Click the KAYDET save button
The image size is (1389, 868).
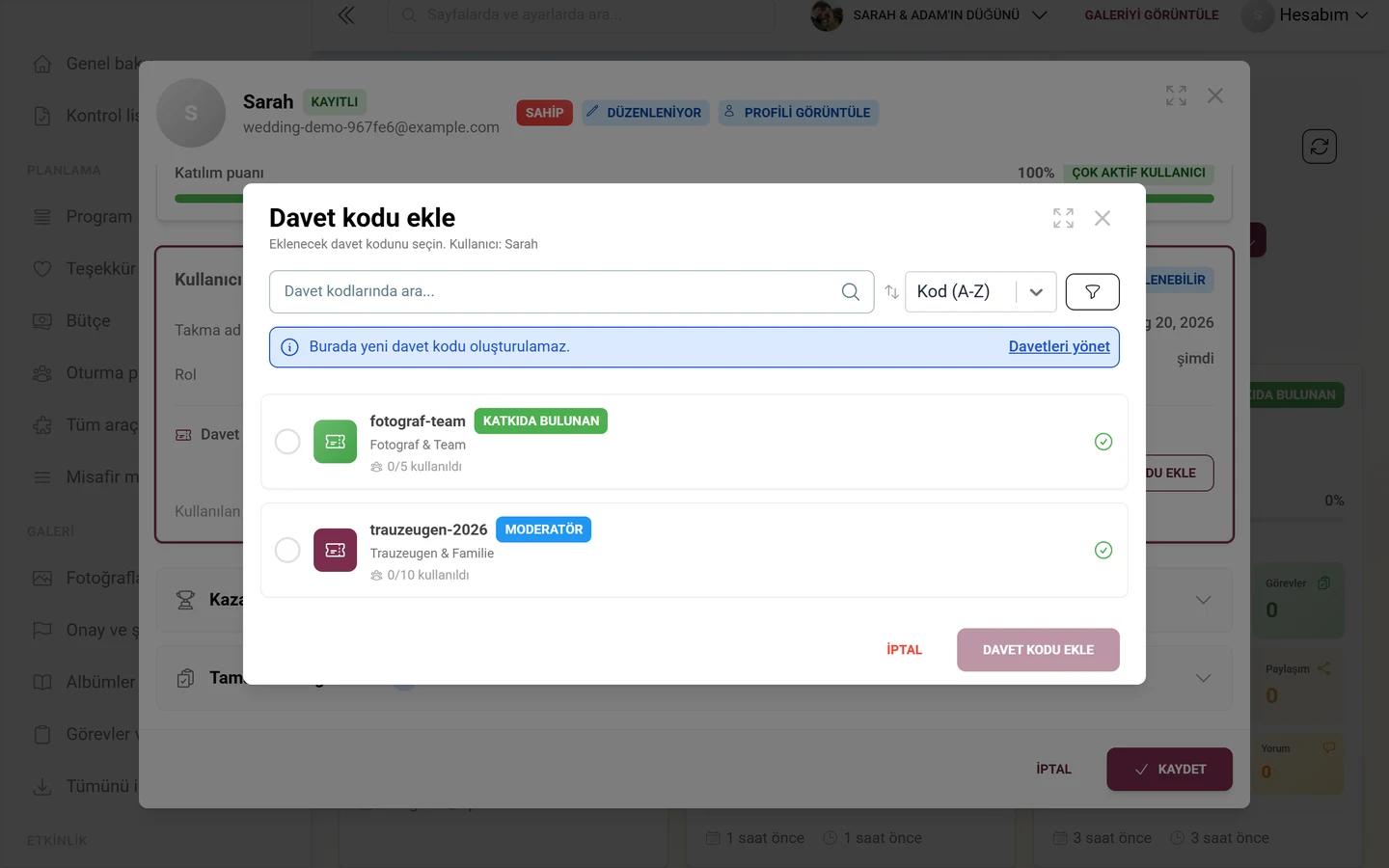point(1169,770)
